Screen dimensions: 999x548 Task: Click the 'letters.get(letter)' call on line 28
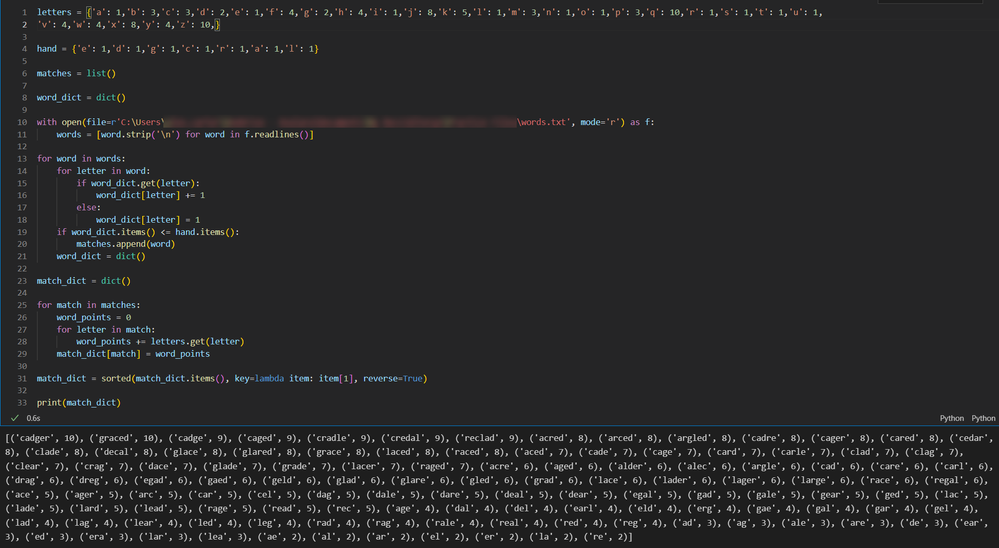(x=198, y=342)
